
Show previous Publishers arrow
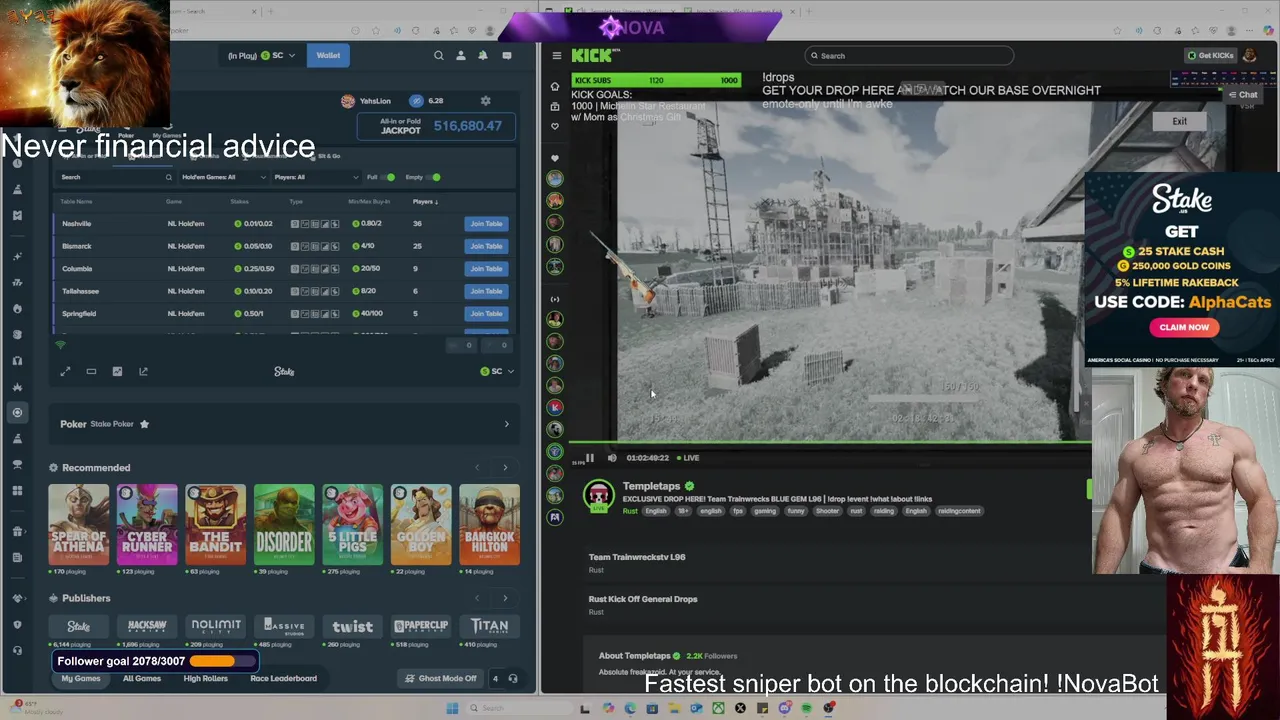[x=477, y=598]
